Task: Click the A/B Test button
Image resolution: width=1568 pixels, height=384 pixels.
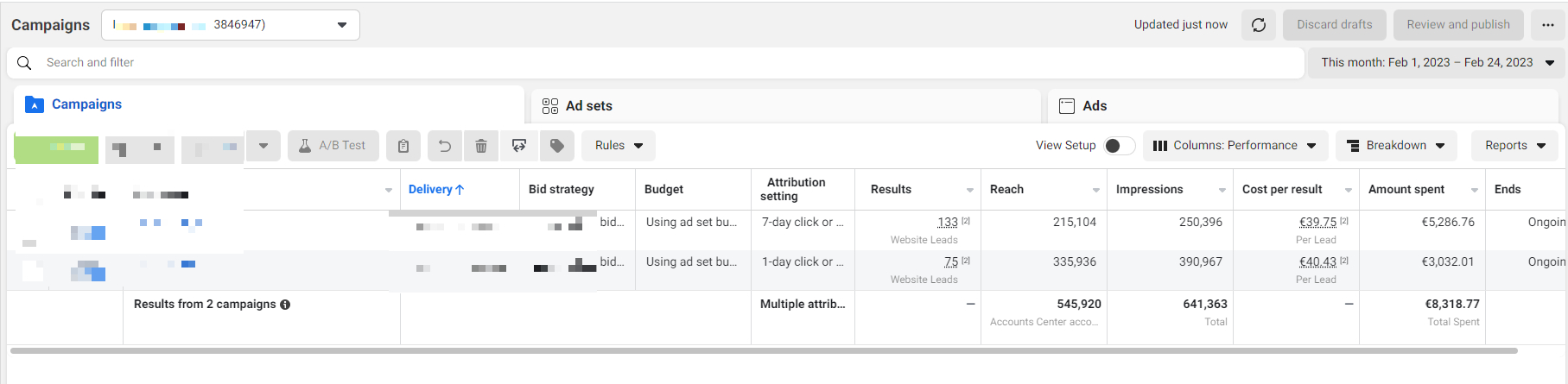Action: click(333, 146)
